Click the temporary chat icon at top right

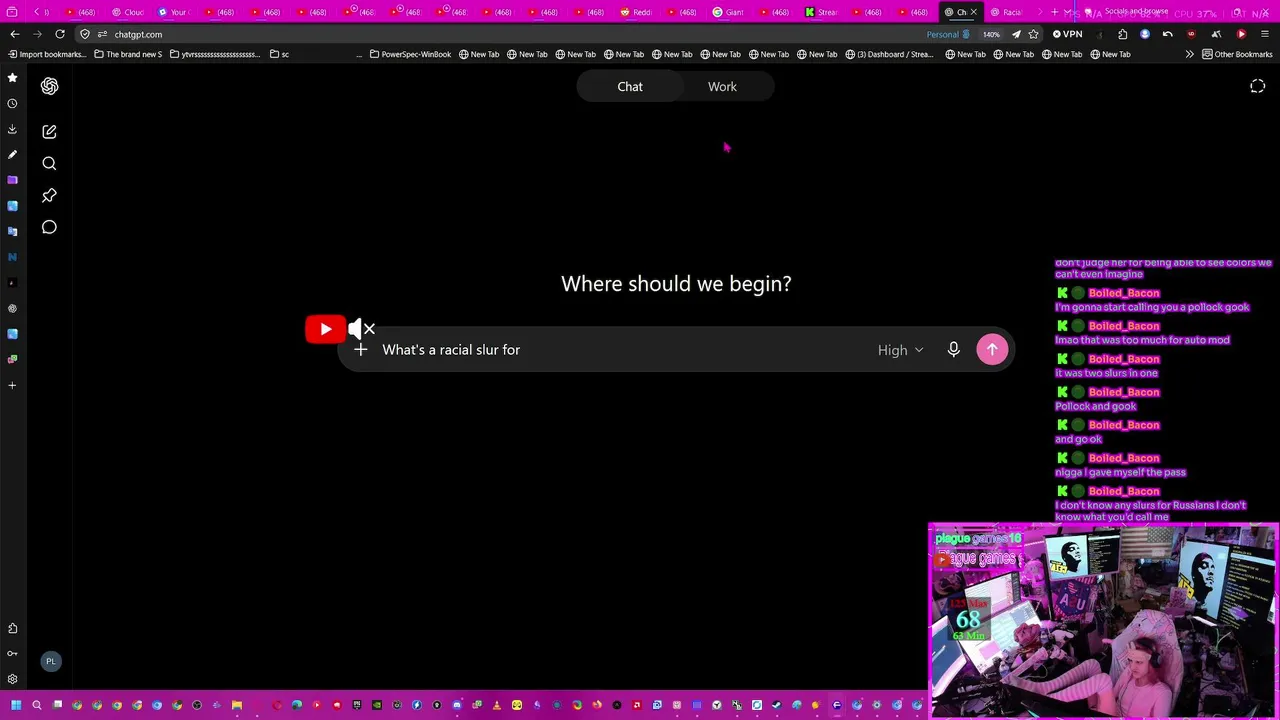[x=1258, y=87]
